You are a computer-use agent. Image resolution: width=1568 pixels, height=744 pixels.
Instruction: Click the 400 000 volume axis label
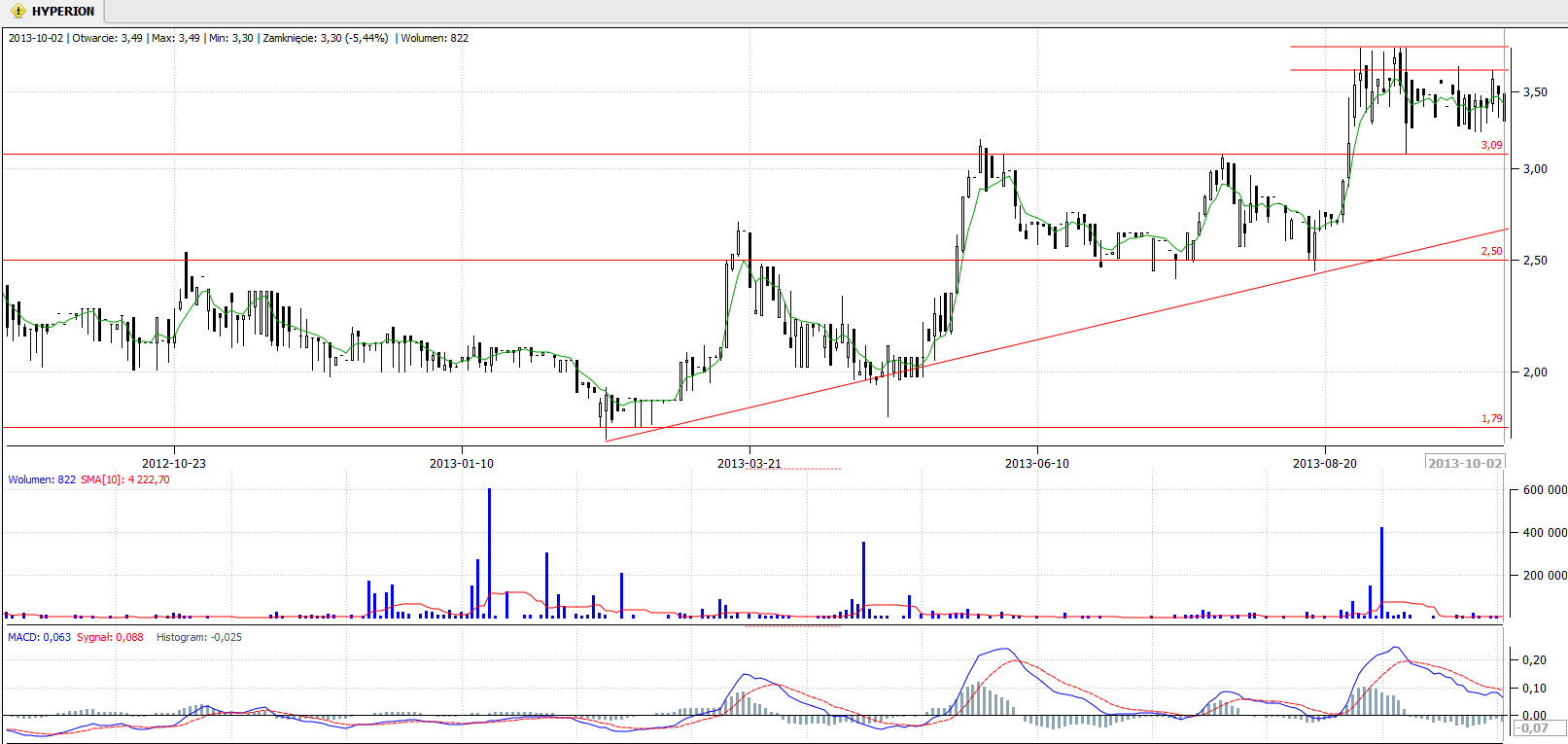tap(1545, 533)
